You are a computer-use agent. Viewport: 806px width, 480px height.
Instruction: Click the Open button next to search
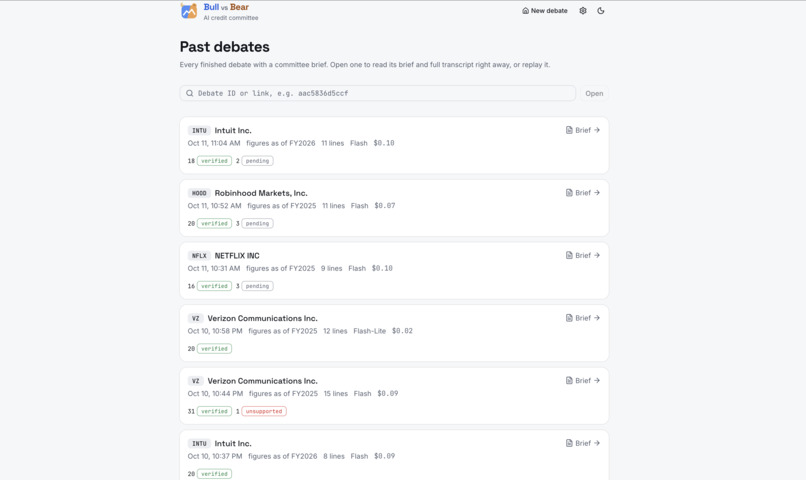coord(594,93)
